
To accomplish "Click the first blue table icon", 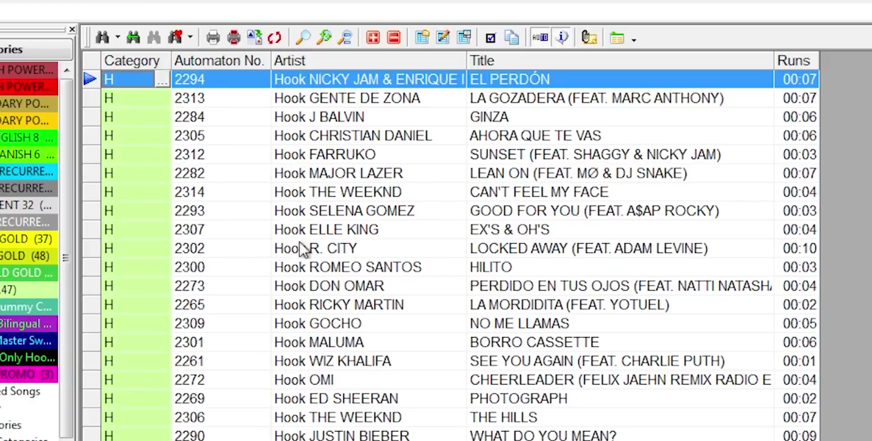I will [422, 37].
